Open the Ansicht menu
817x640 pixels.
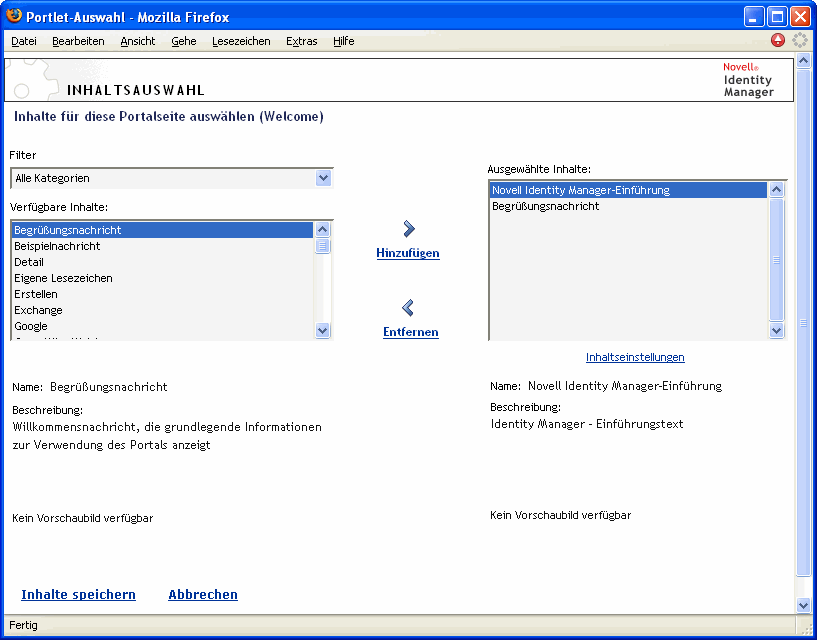[138, 41]
